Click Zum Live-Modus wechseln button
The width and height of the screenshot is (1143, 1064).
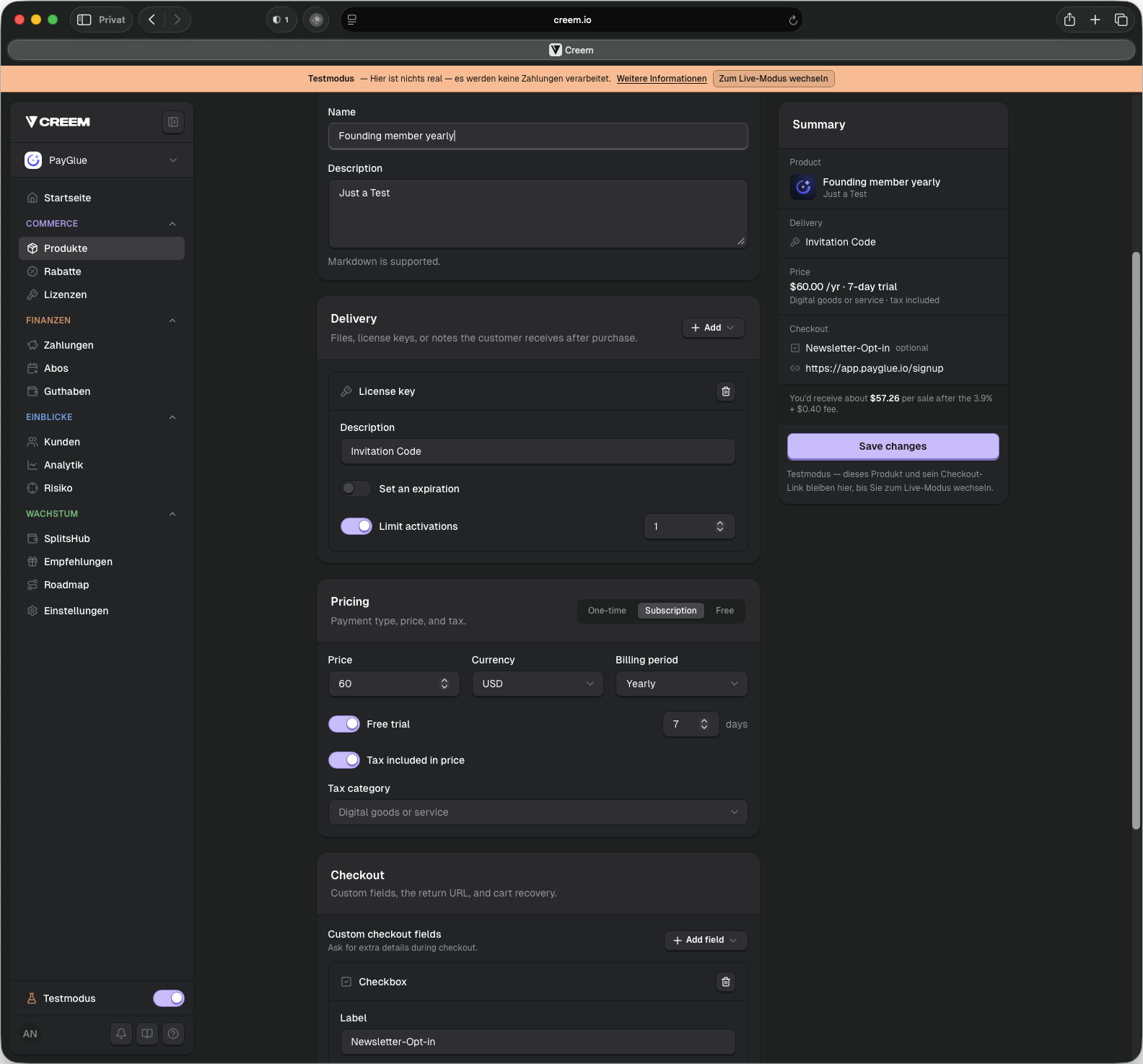point(774,79)
